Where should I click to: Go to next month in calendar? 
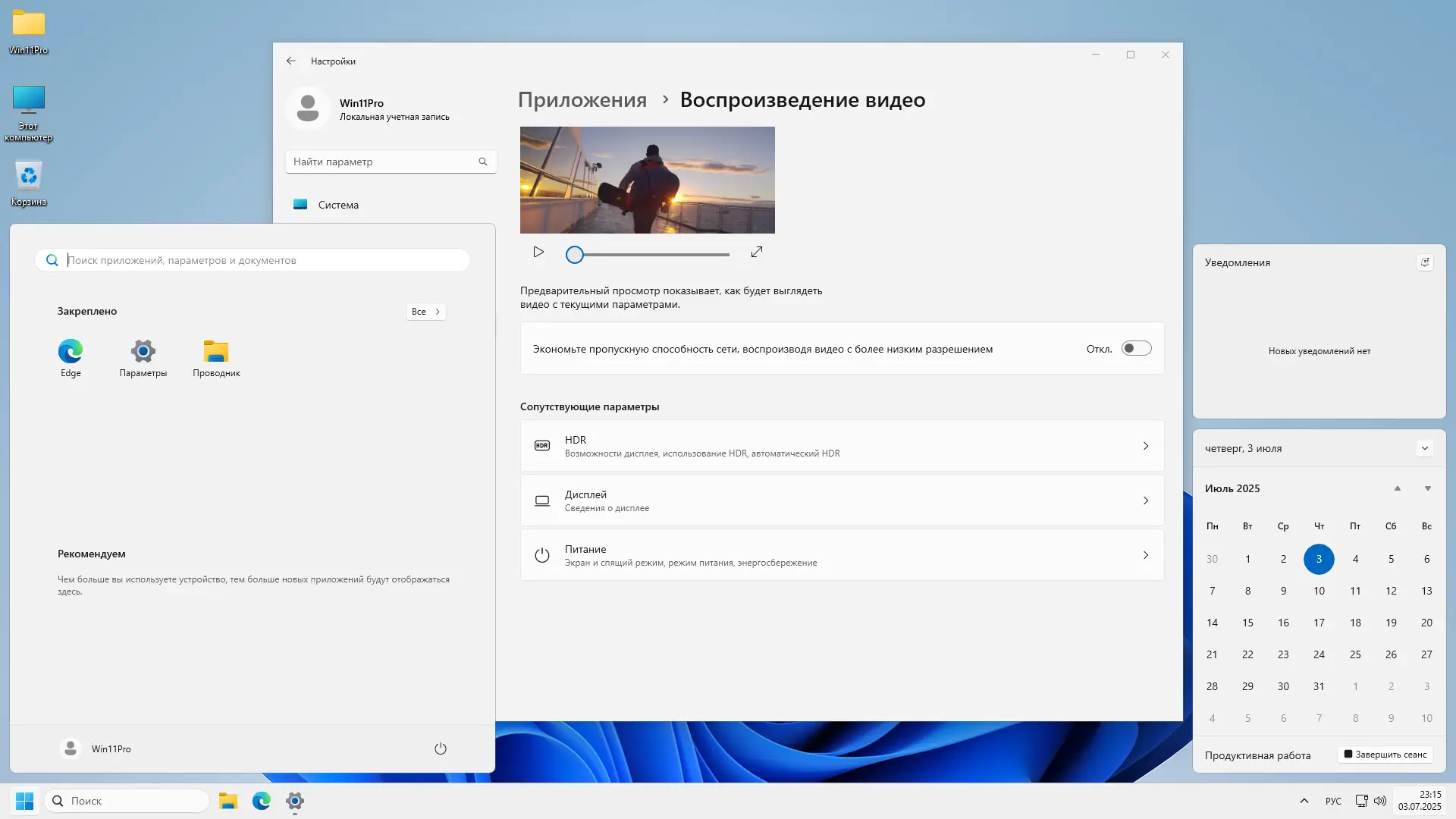[1426, 488]
